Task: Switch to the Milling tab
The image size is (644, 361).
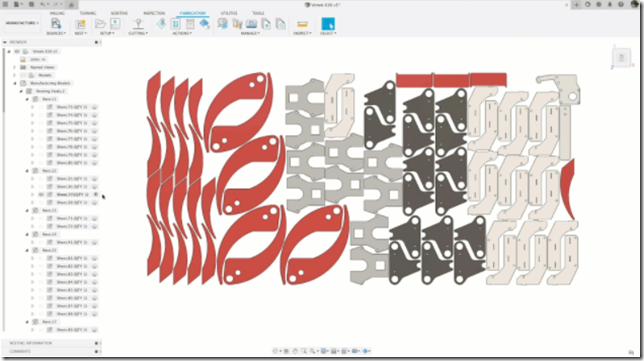Action: [x=57, y=13]
